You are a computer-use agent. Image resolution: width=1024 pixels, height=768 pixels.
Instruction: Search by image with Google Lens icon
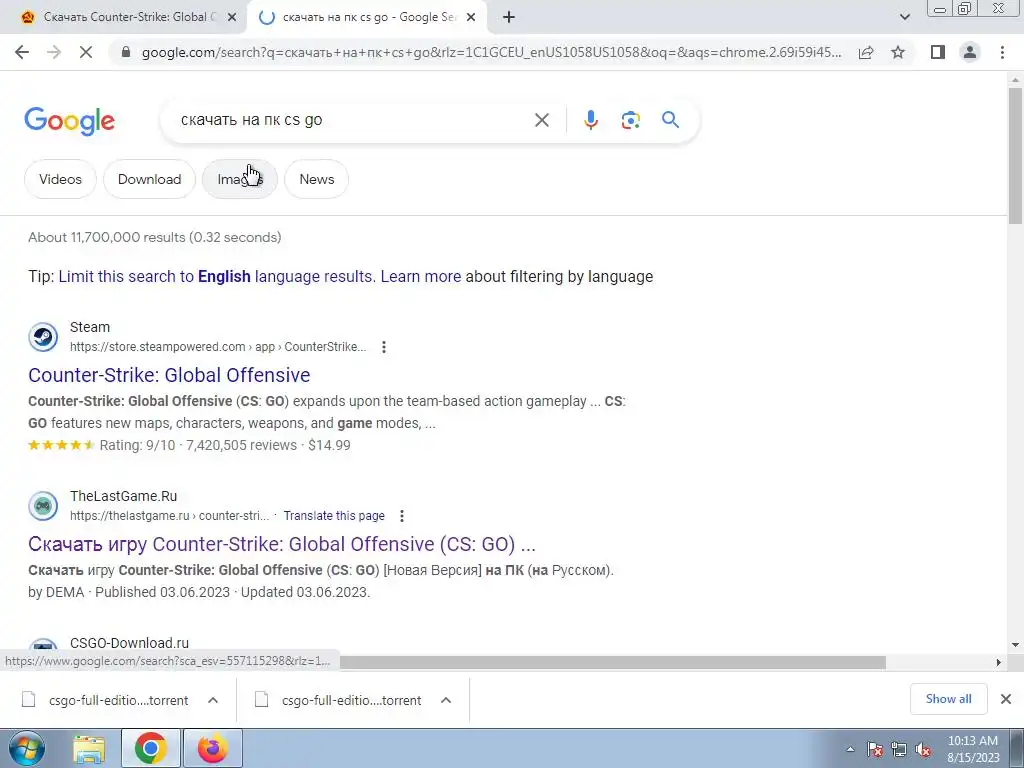point(630,120)
